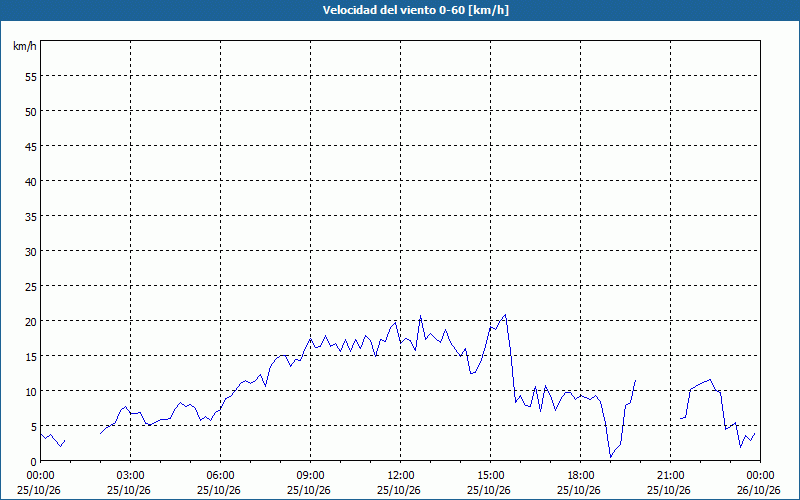Click the 21:00 time label
800x500 pixels.
pos(670,476)
